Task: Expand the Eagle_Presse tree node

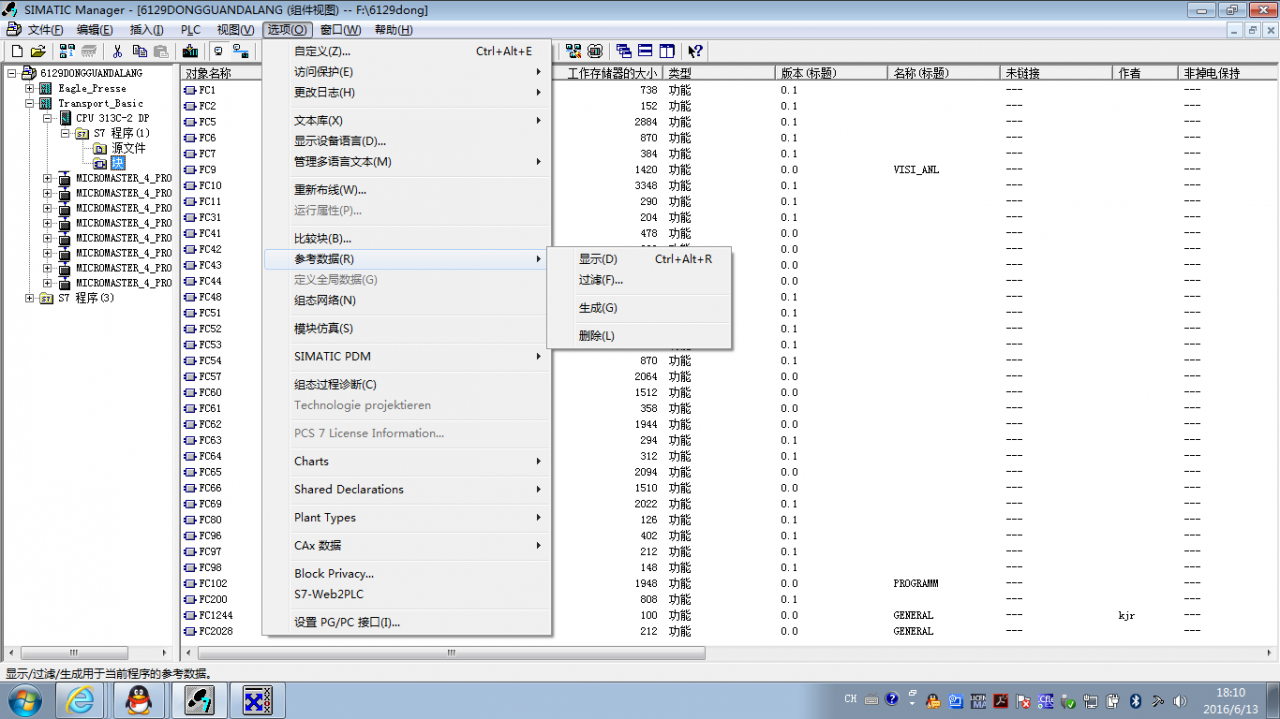Action: click(x=29, y=88)
